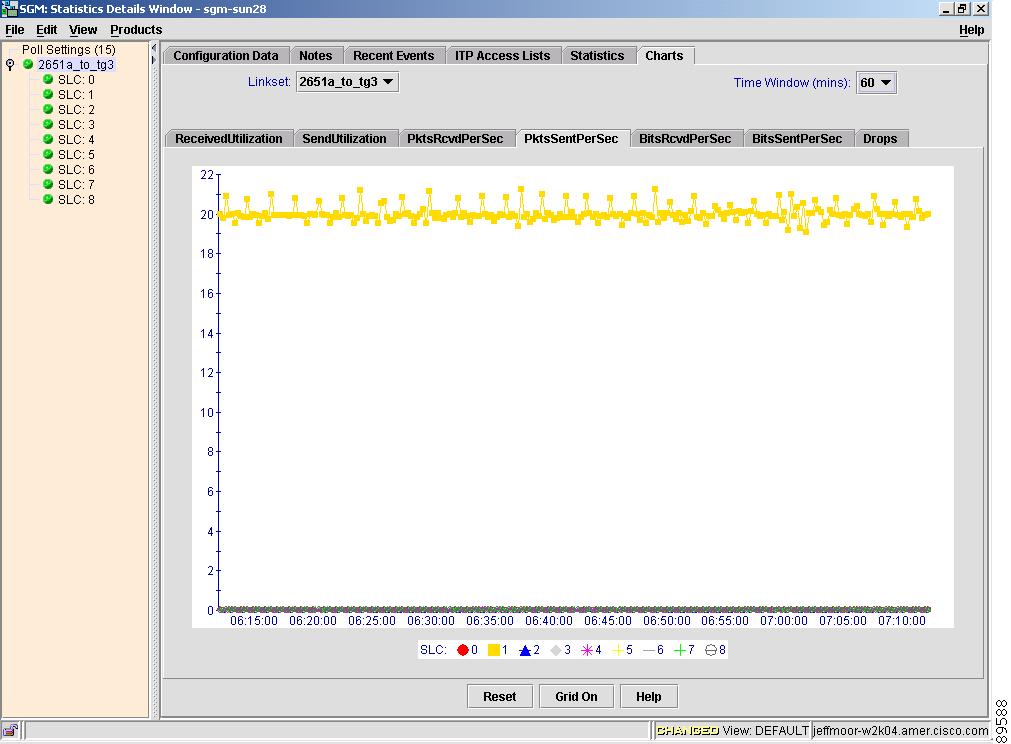The height and width of the screenshot is (744, 1011).
Task: Click green status icon for SLC: 8
Action: [x=47, y=200]
